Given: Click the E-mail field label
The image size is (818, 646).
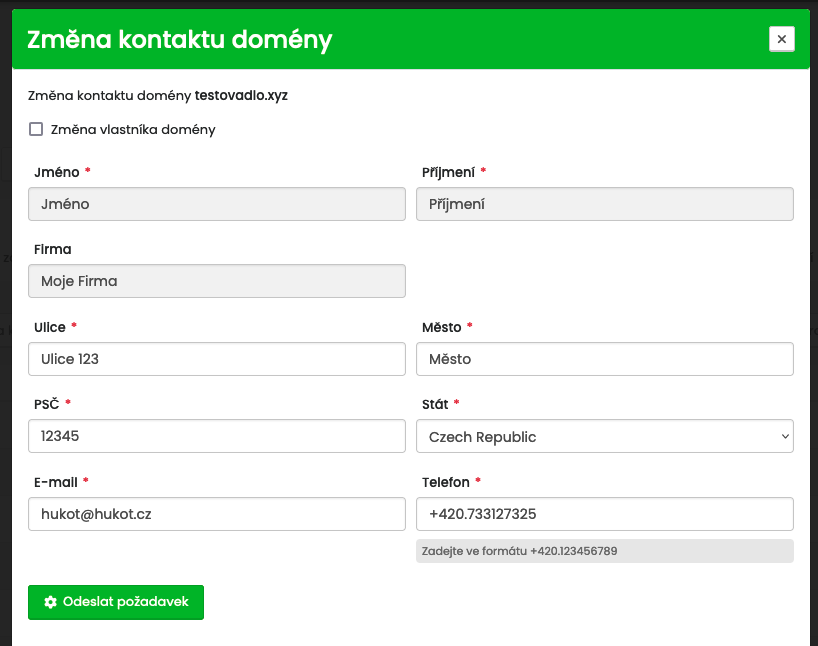Looking at the screenshot, I should tap(55, 482).
